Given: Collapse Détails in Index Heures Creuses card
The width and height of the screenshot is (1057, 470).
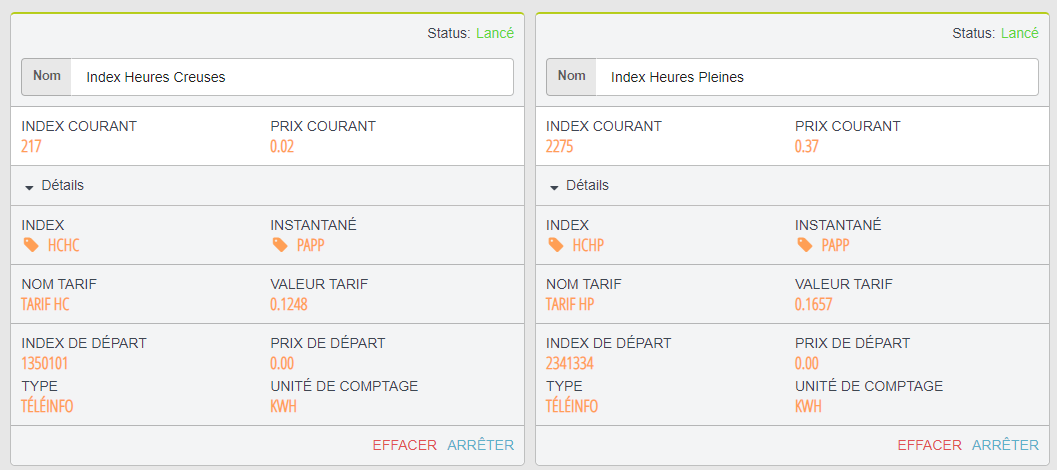Looking at the screenshot, I should 54,186.
